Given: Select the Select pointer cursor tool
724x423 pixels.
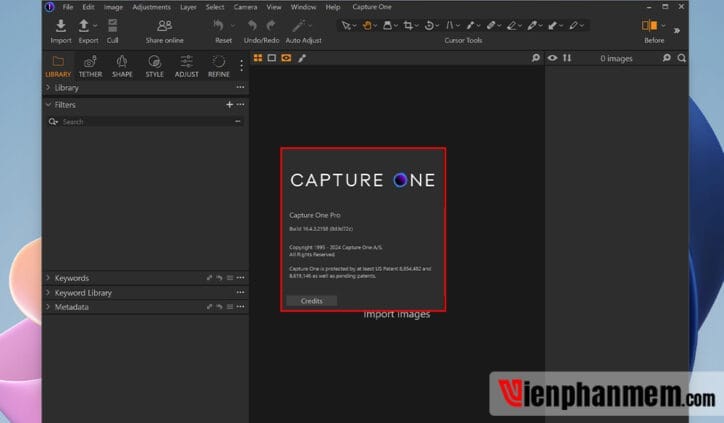Looking at the screenshot, I should (346, 26).
